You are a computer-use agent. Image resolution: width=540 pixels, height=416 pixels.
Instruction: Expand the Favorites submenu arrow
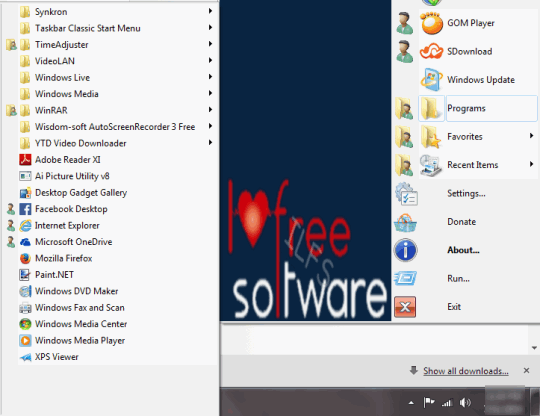coord(531,136)
